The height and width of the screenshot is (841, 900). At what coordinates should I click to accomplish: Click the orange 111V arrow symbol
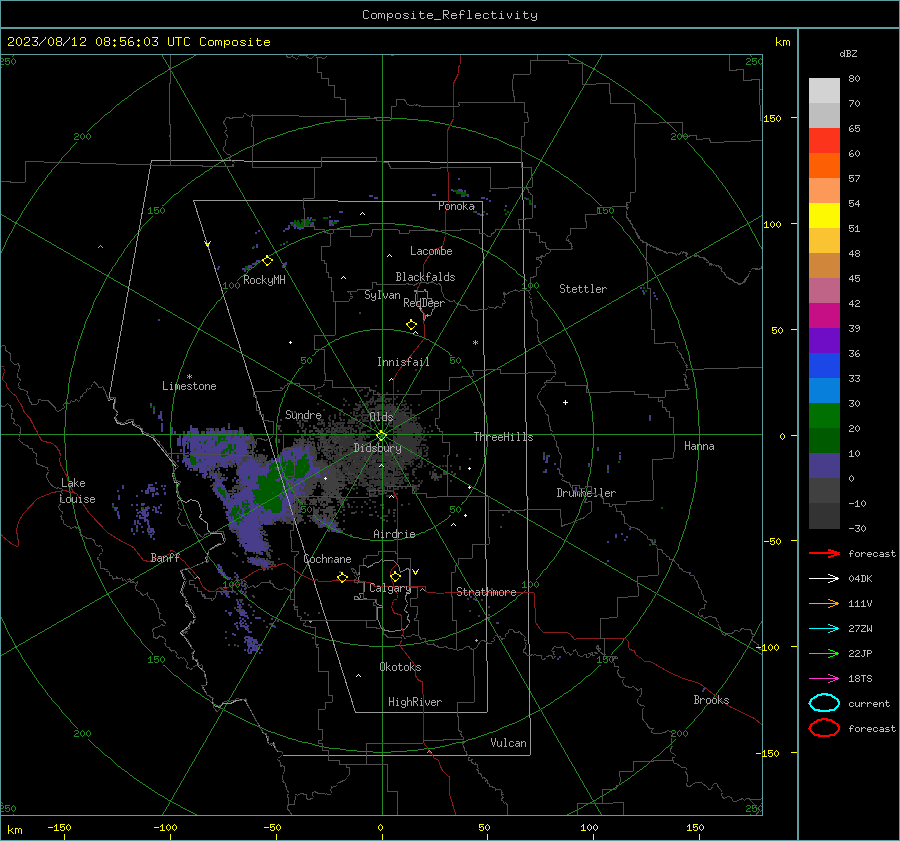(x=824, y=603)
